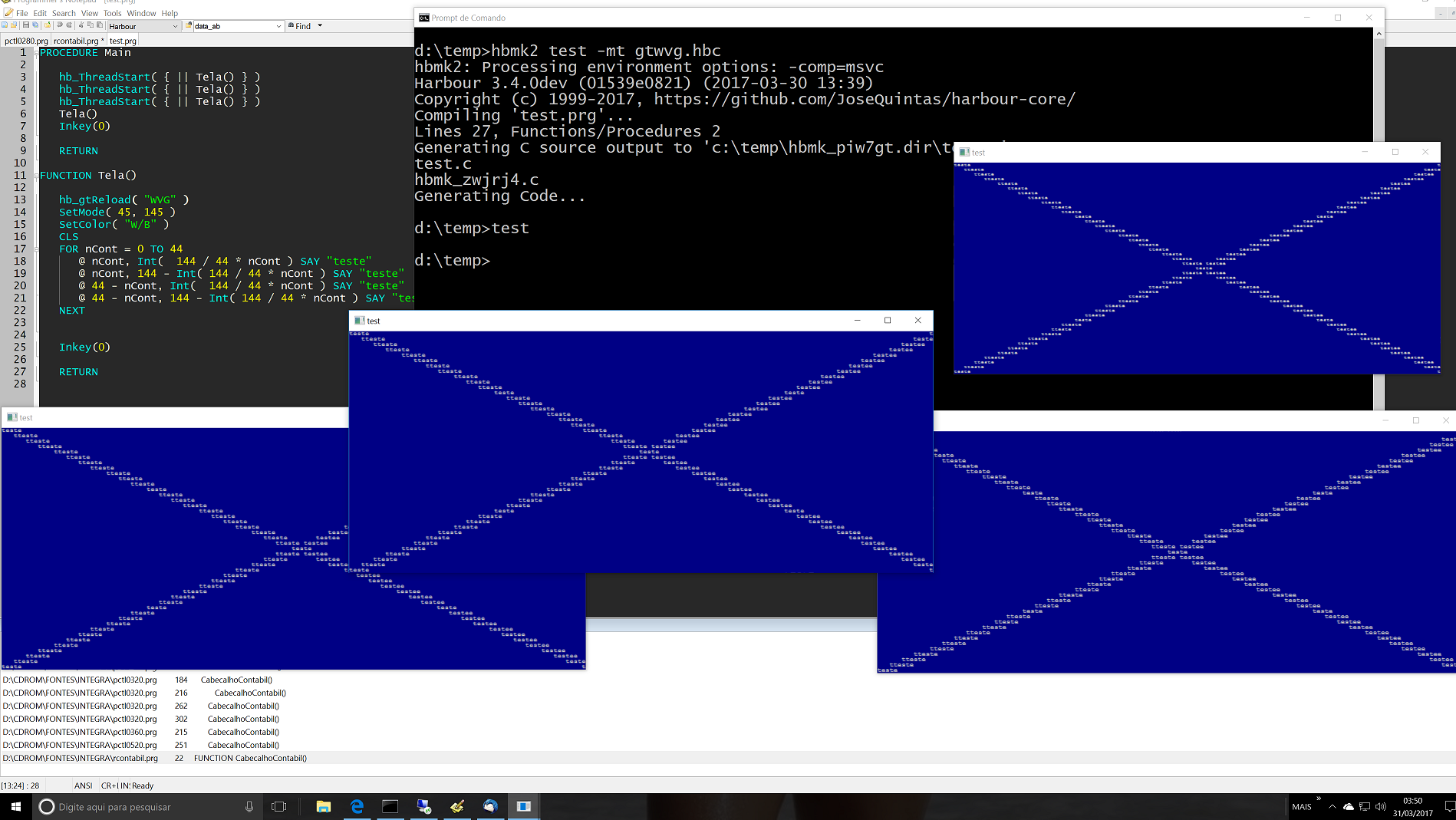Open File Explorer from the taskbar
The width and height of the screenshot is (1456, 820).
point(323,806)
